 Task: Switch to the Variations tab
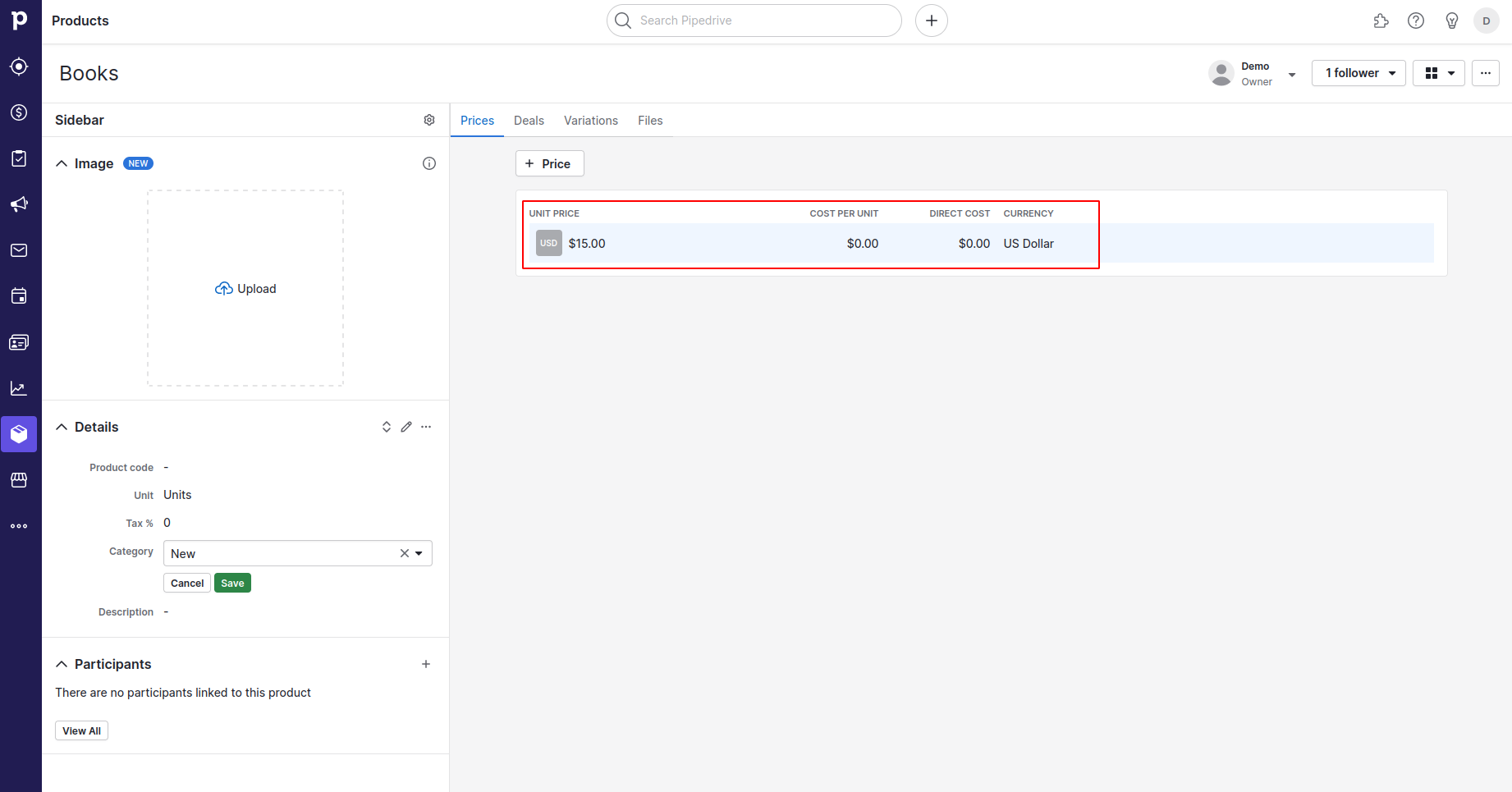tap(591, 121)
